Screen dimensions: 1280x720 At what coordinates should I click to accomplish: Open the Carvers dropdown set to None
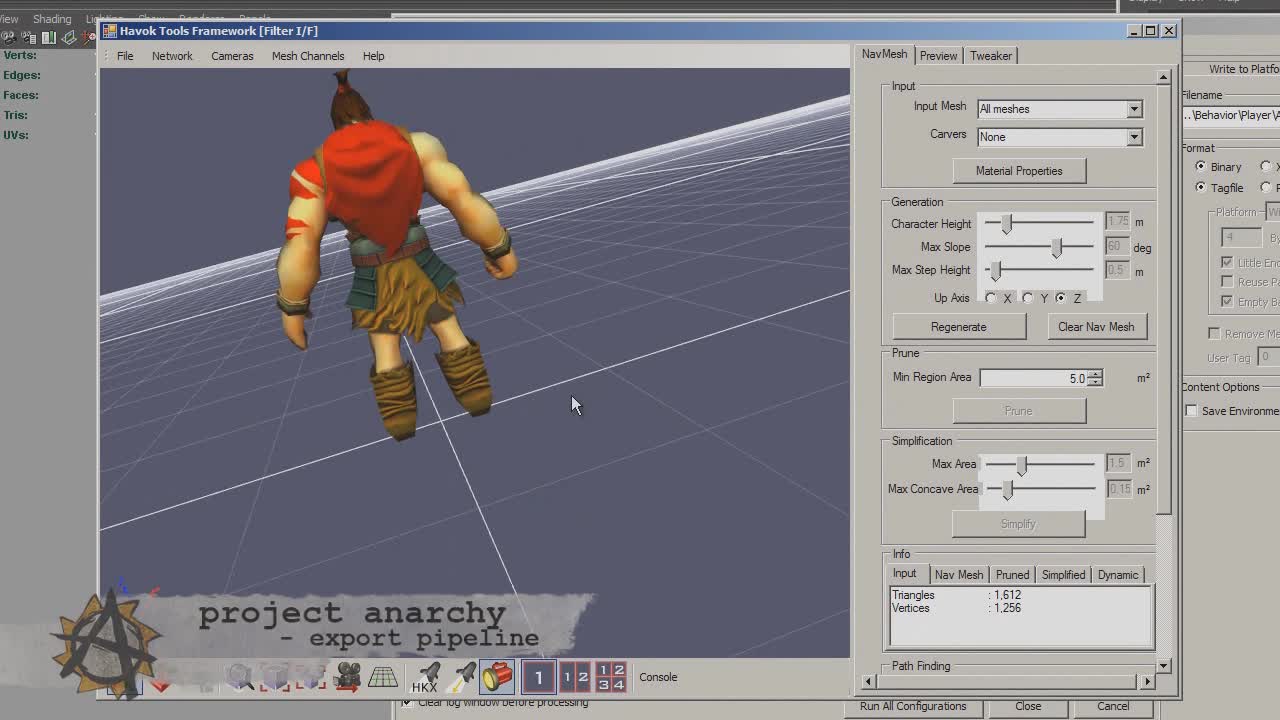(x=1133, y=136)
